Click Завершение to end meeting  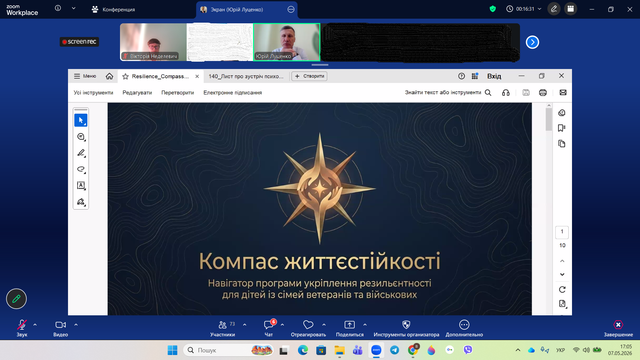(x=618, y=328)
